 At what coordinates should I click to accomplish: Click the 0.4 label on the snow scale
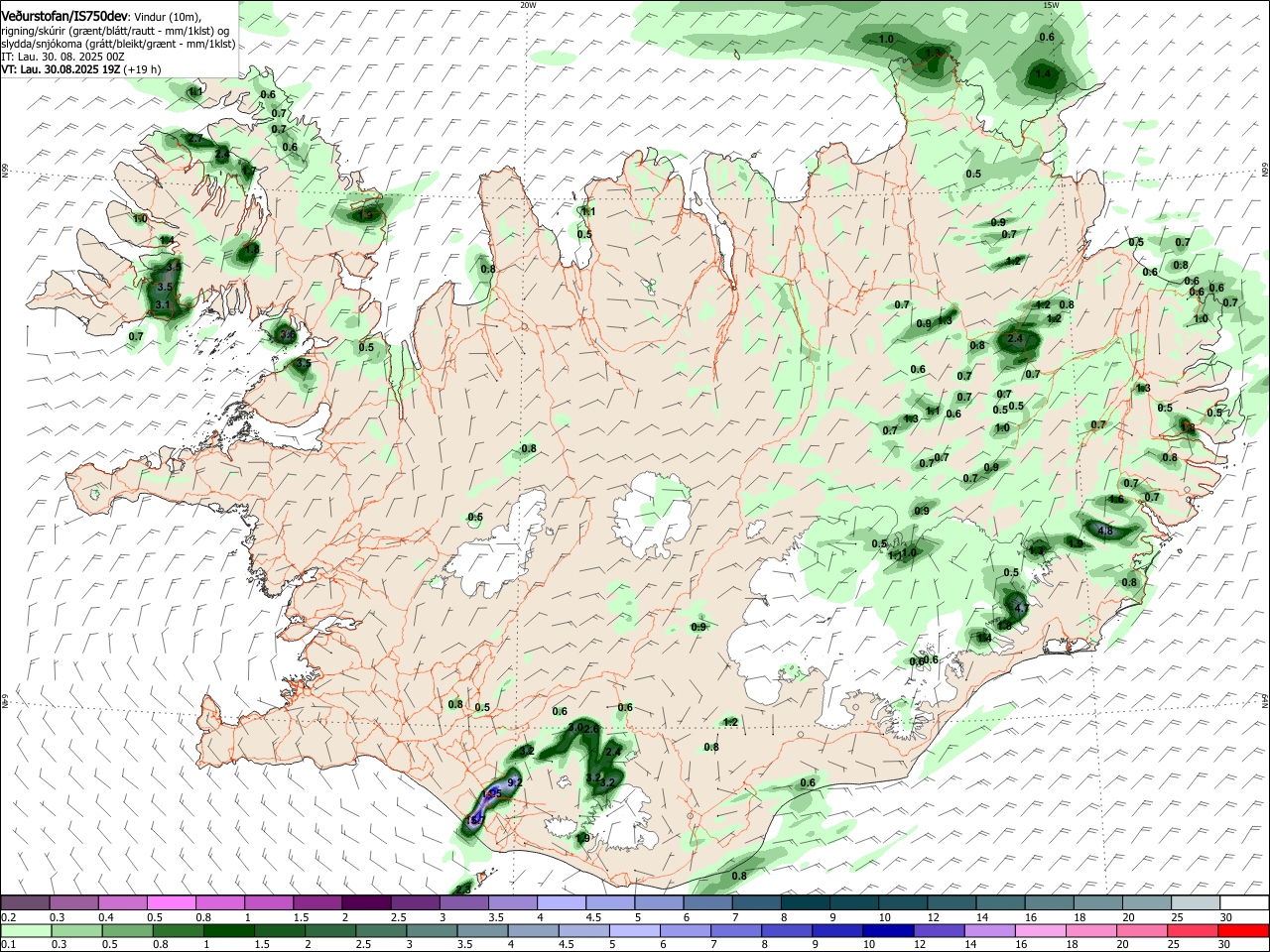(x=106, y=917)
